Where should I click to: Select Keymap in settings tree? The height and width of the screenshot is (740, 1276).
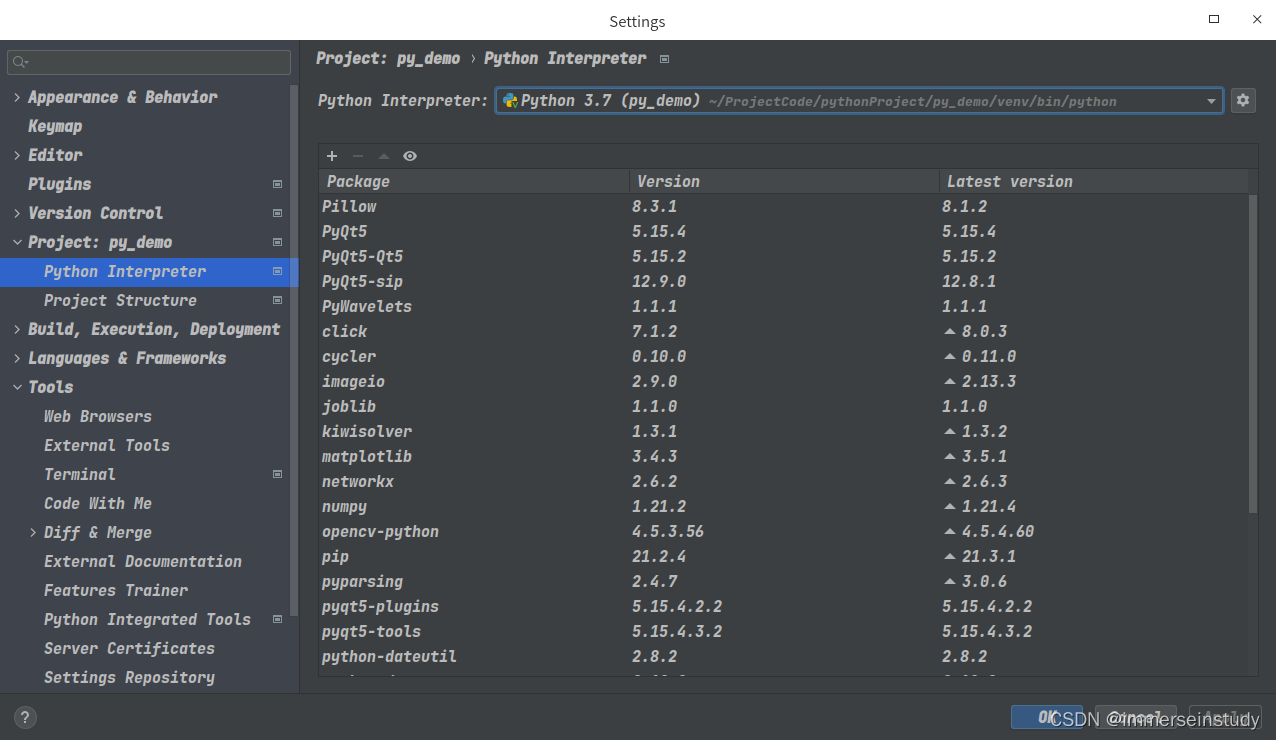(55, 126)
